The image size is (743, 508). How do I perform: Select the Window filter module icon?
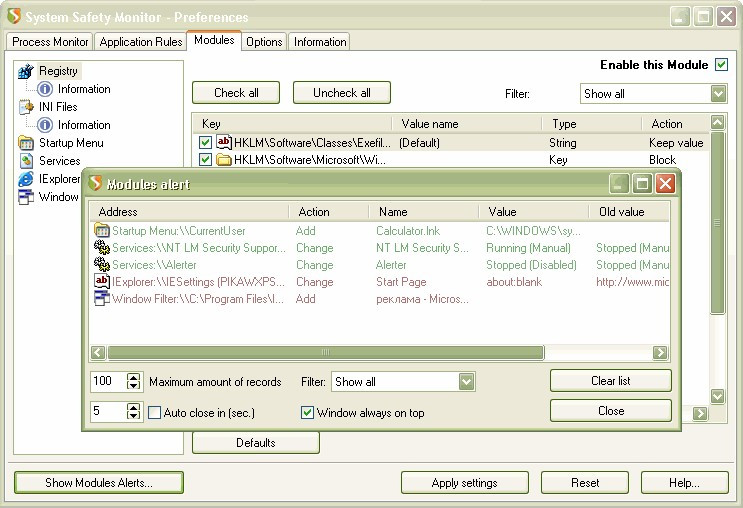coord(26,197)
